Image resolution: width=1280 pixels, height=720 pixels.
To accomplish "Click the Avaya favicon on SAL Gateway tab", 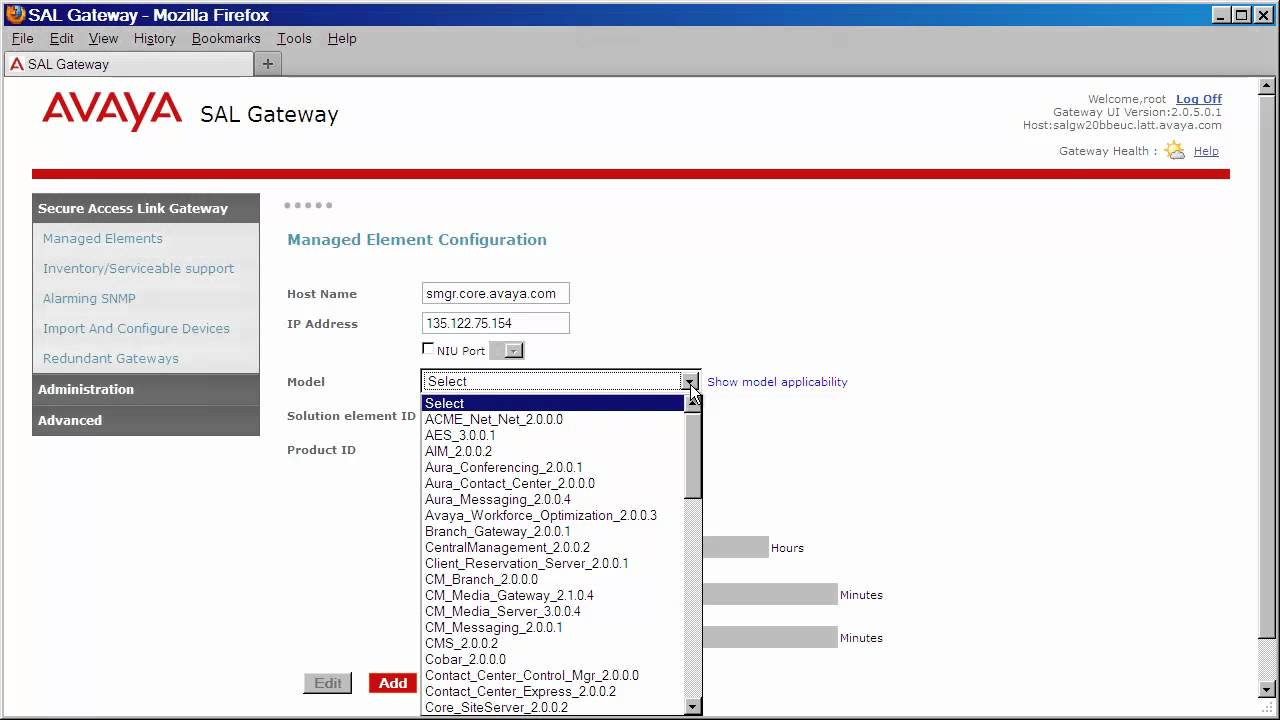I will pyautogui.click(x=17, y=64).
